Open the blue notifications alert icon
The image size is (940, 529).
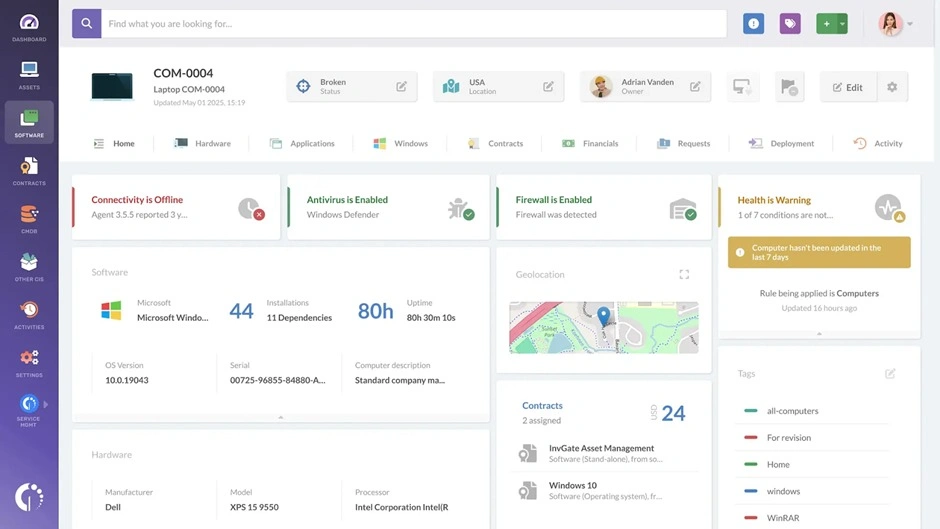click(753, 24)
